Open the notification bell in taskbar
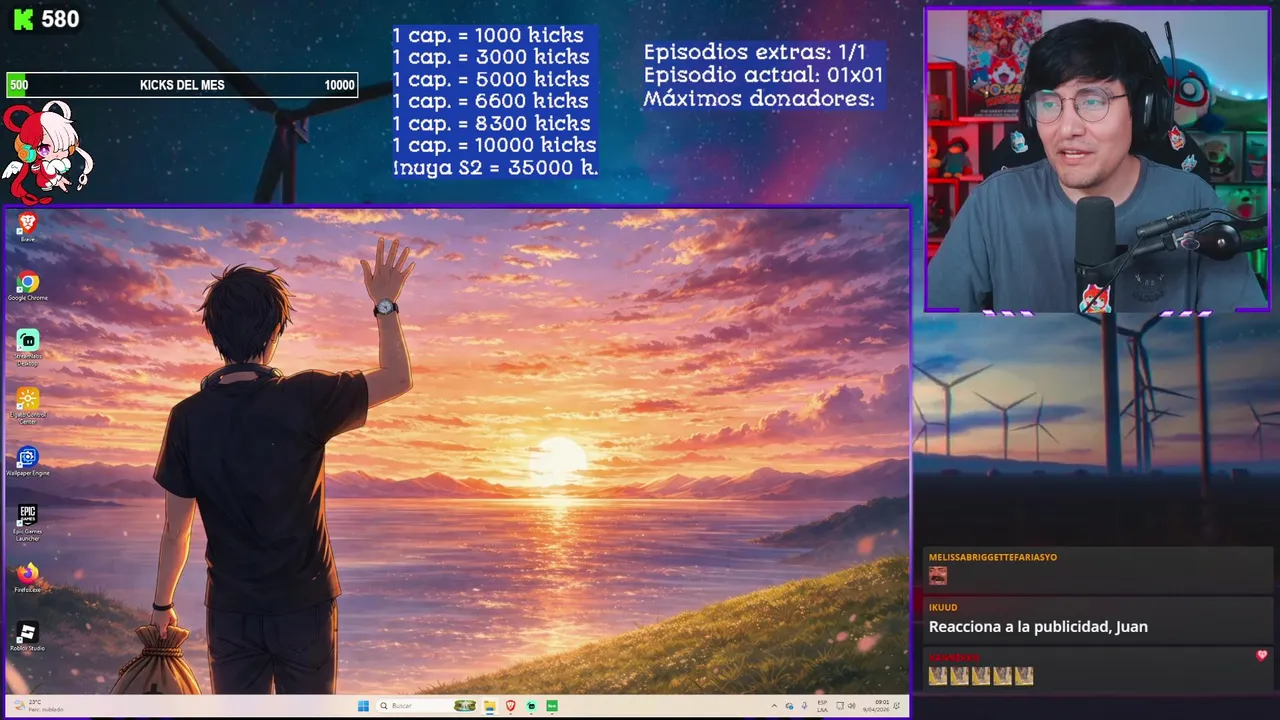 point(897,705)
